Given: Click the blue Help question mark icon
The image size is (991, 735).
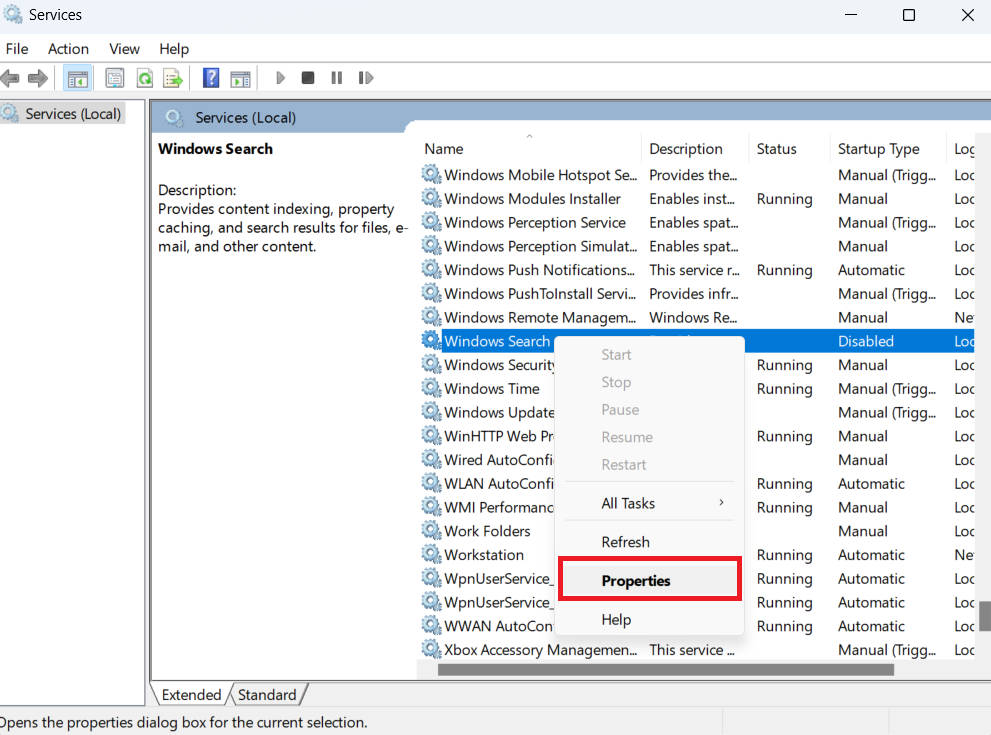Looking at the screenshot, I should 211,78.
